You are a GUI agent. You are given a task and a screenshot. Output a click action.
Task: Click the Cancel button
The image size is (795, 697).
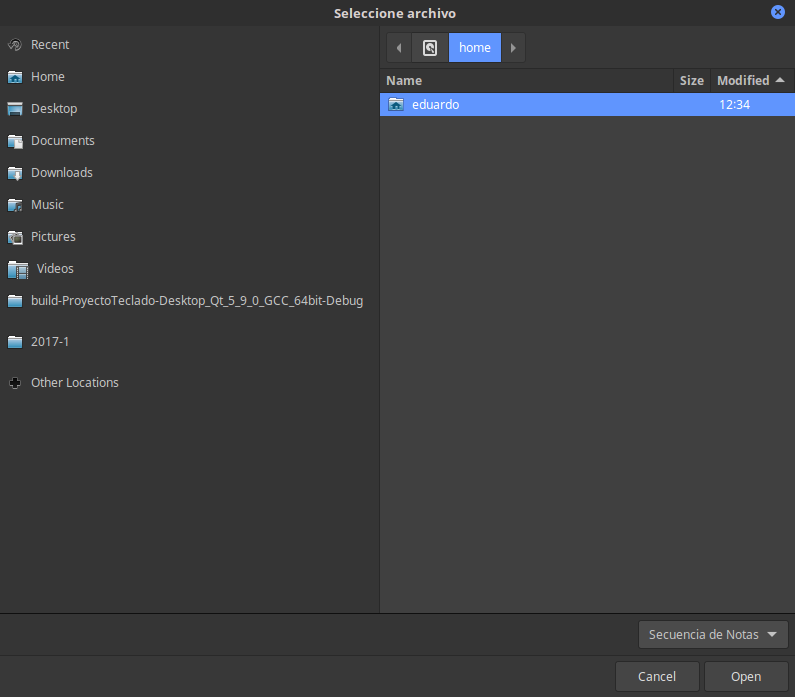coord(657,677)
